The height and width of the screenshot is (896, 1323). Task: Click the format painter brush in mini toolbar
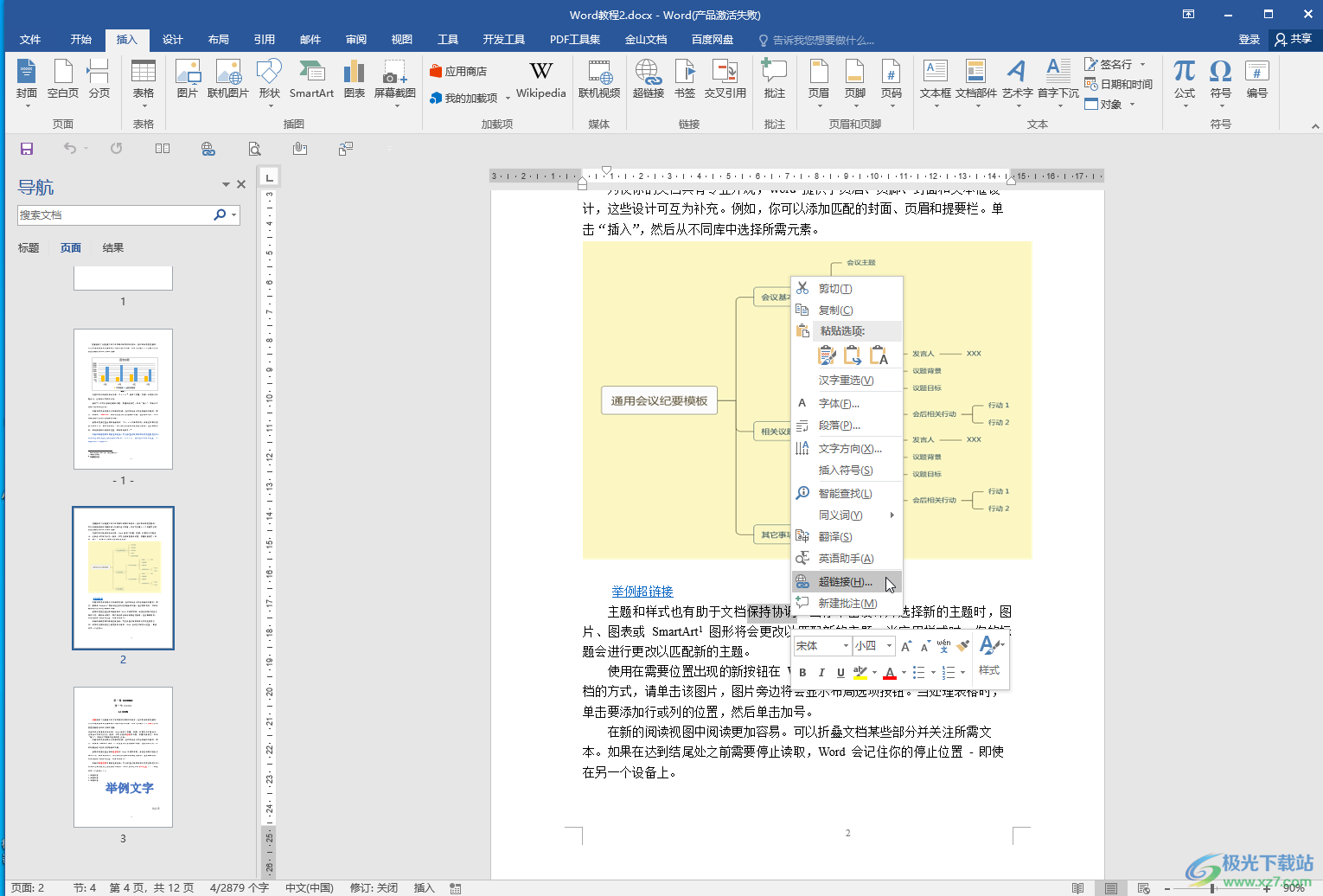962,646
